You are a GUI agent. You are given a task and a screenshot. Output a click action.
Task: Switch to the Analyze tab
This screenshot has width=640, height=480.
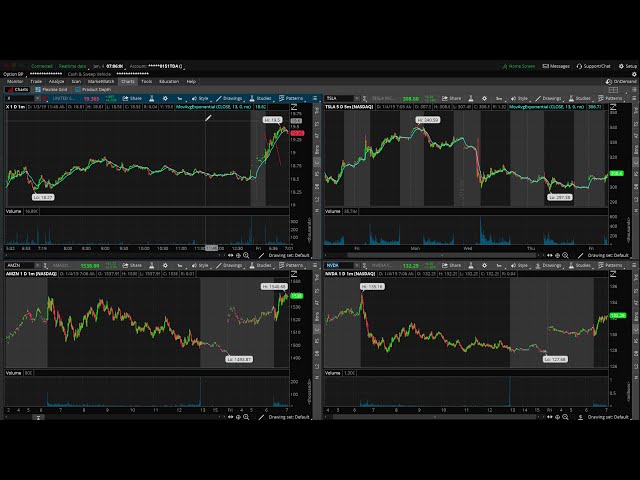56,82
